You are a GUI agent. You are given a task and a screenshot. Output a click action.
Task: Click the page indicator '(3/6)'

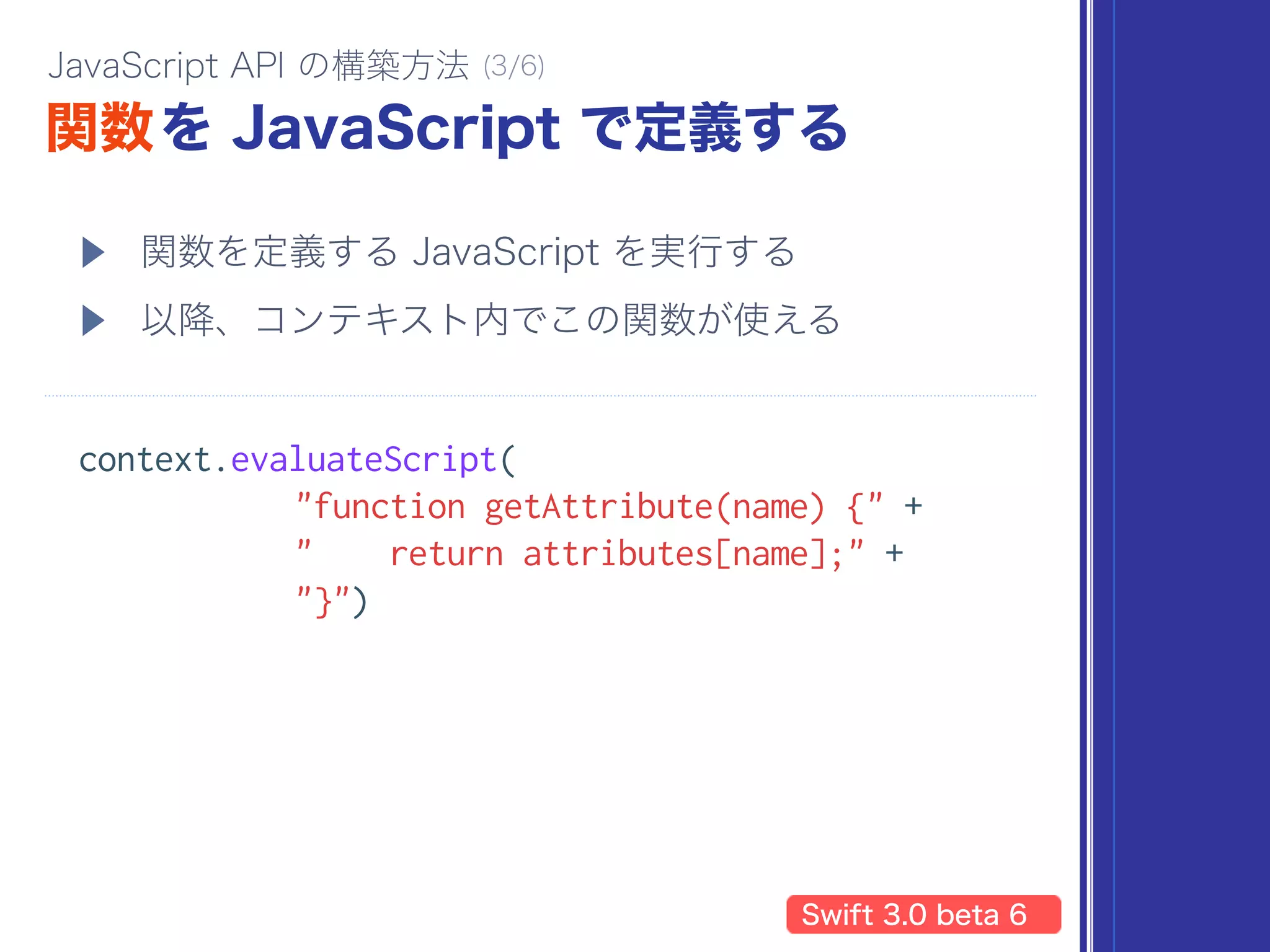click(514, 66)
